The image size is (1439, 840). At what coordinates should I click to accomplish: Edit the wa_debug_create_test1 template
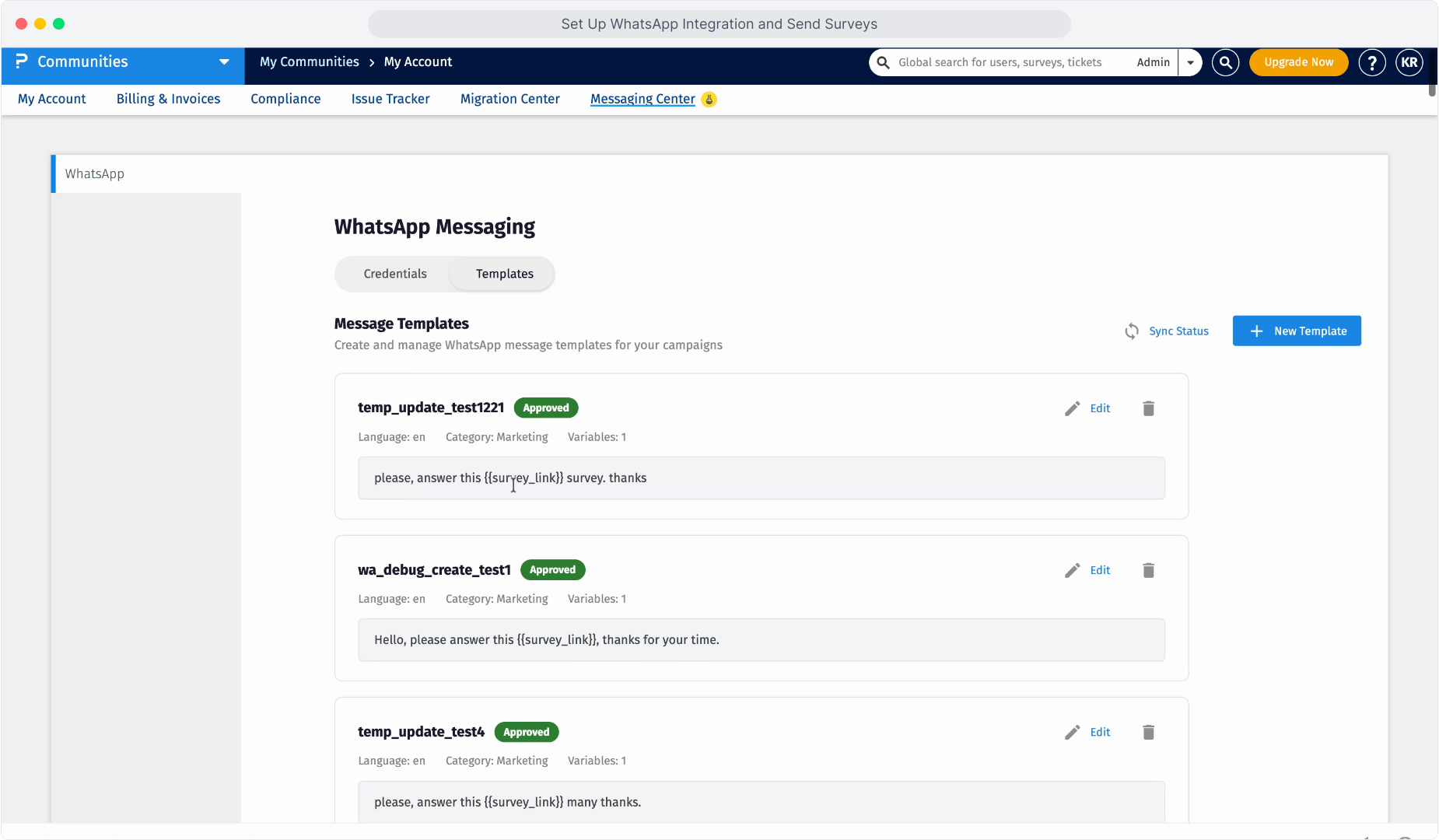click(x=1100, y=570)
